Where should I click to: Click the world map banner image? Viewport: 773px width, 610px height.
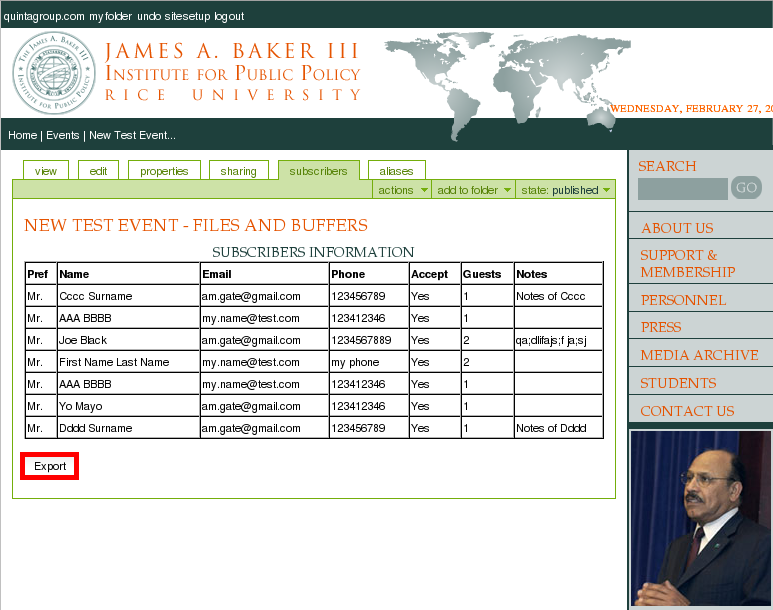point(507,86)
